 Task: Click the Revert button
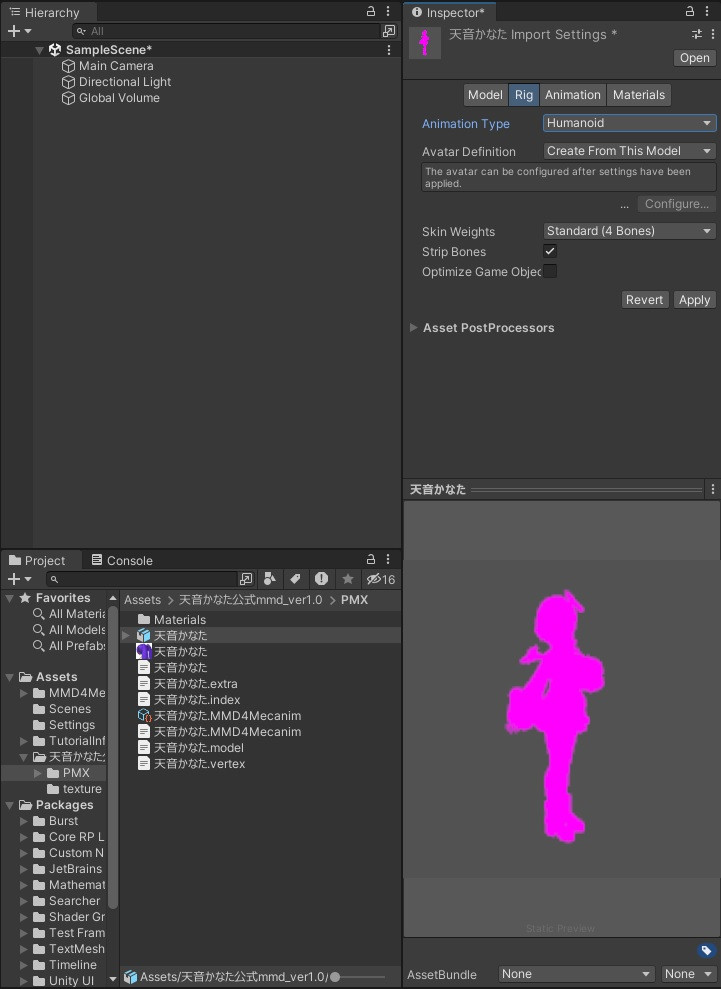click(645, 300)
